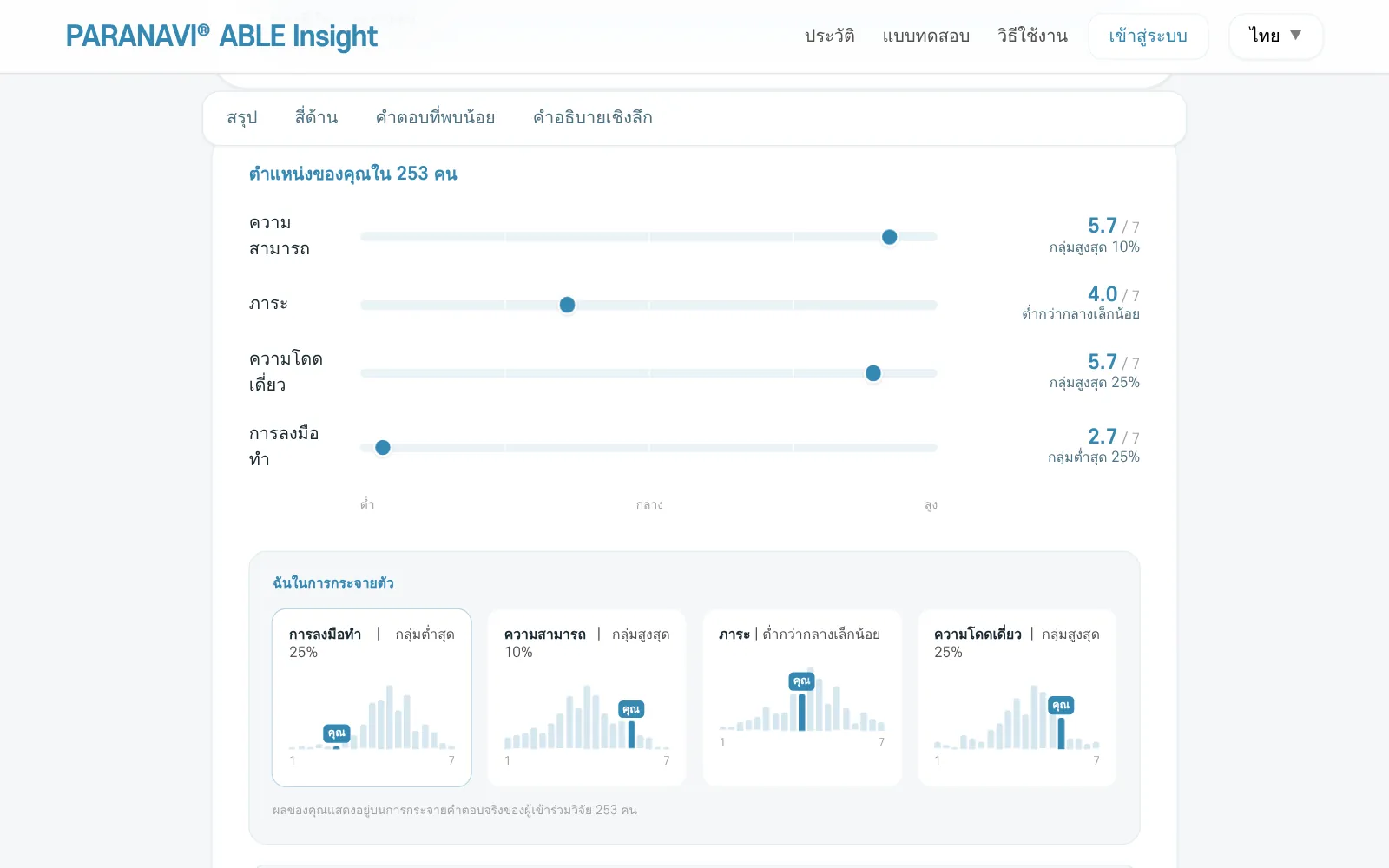Open the ประวัติ nav link

[x=829, y=36]
